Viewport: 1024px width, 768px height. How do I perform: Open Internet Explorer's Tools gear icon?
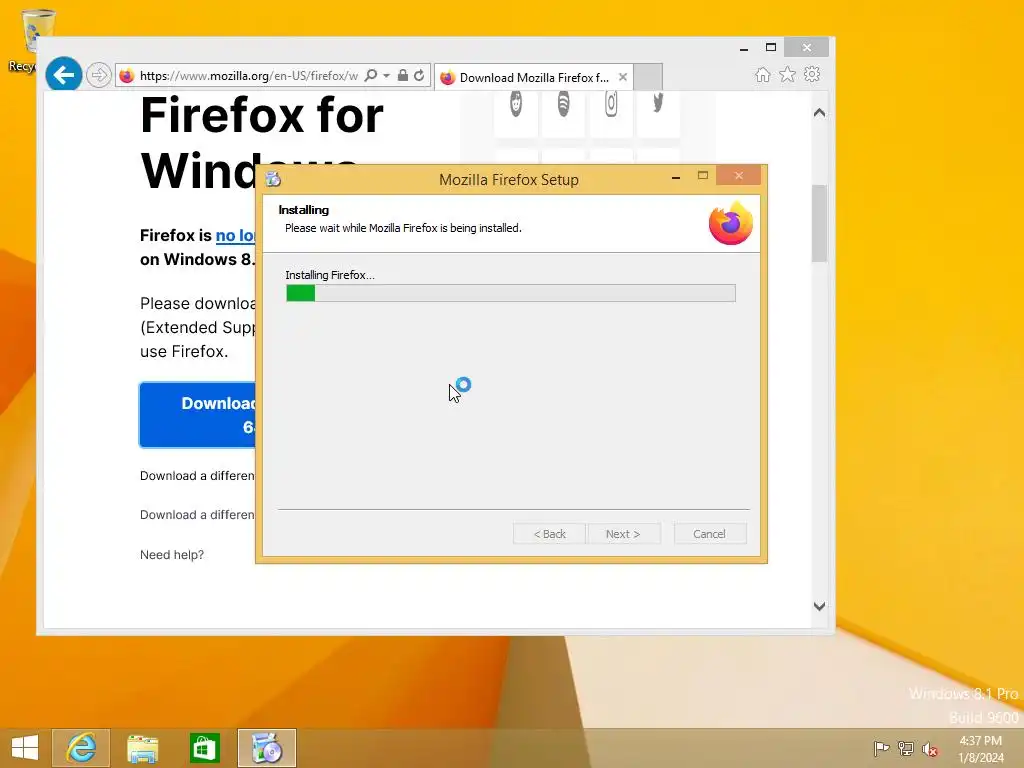[x=812, y=74]
